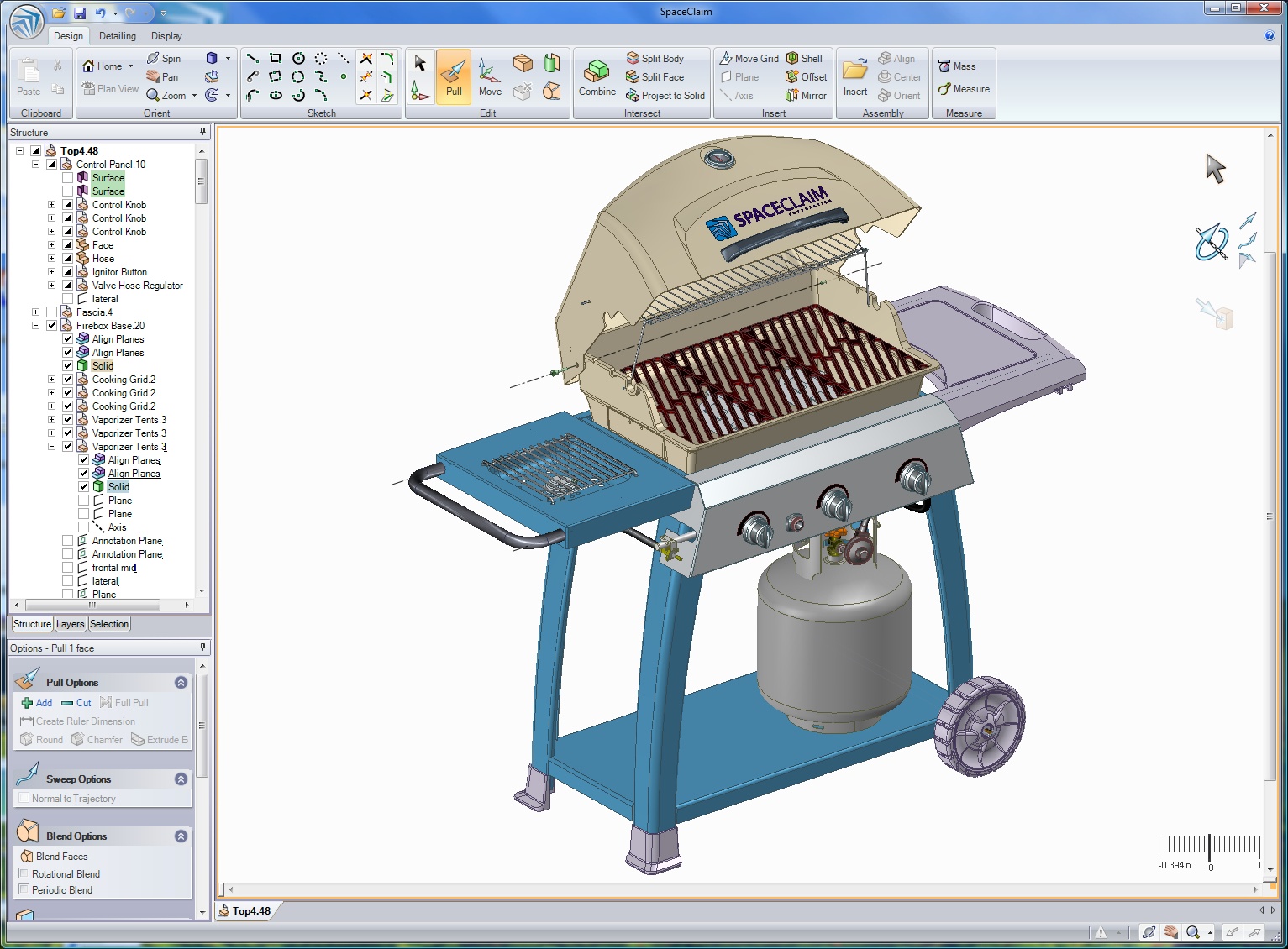The image size is (1288, 949).
Task: Activate the Mirror tool
Action: point(805,95)
